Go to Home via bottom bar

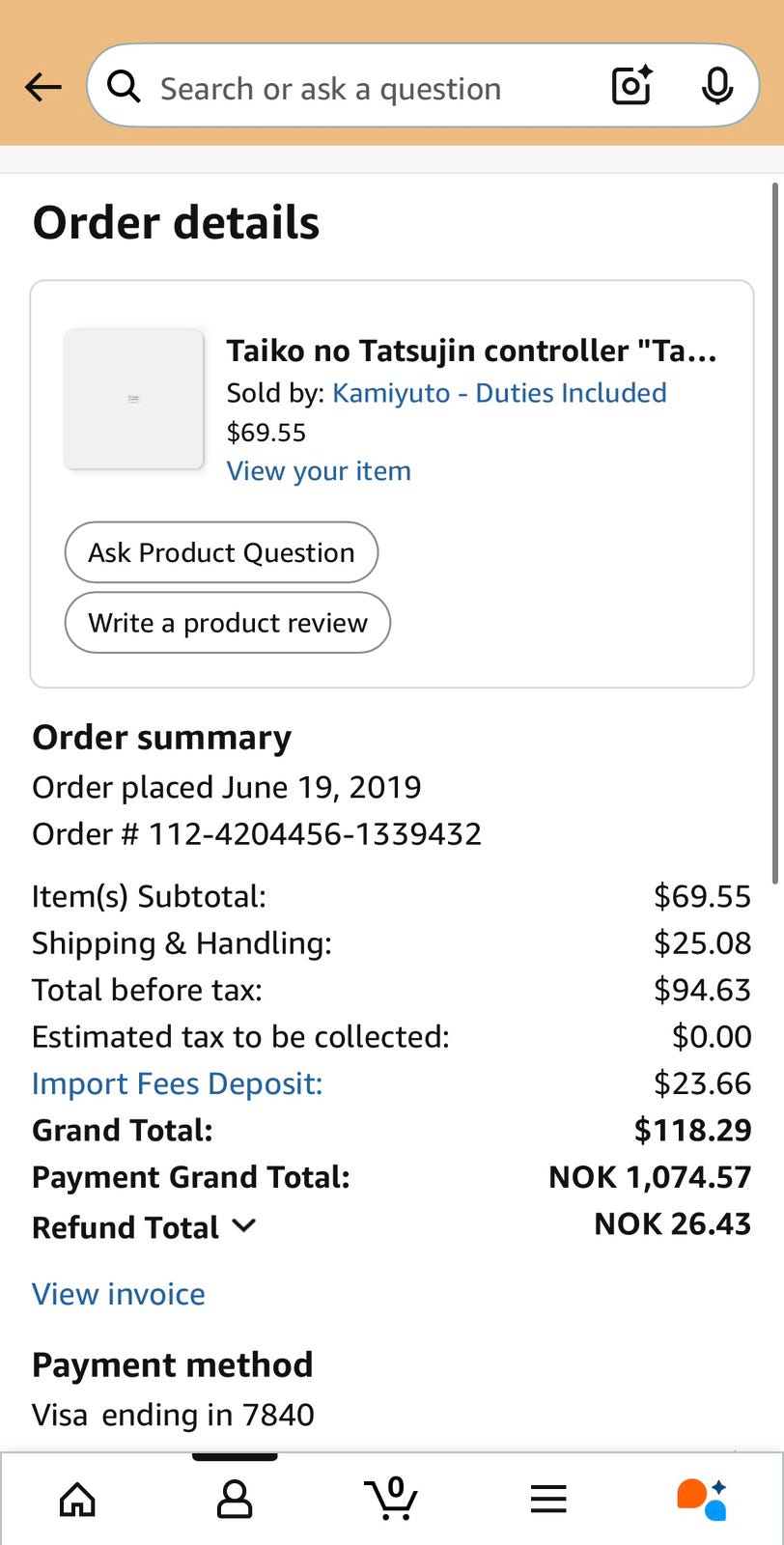pyautogui.click(x=78, y=1499)
